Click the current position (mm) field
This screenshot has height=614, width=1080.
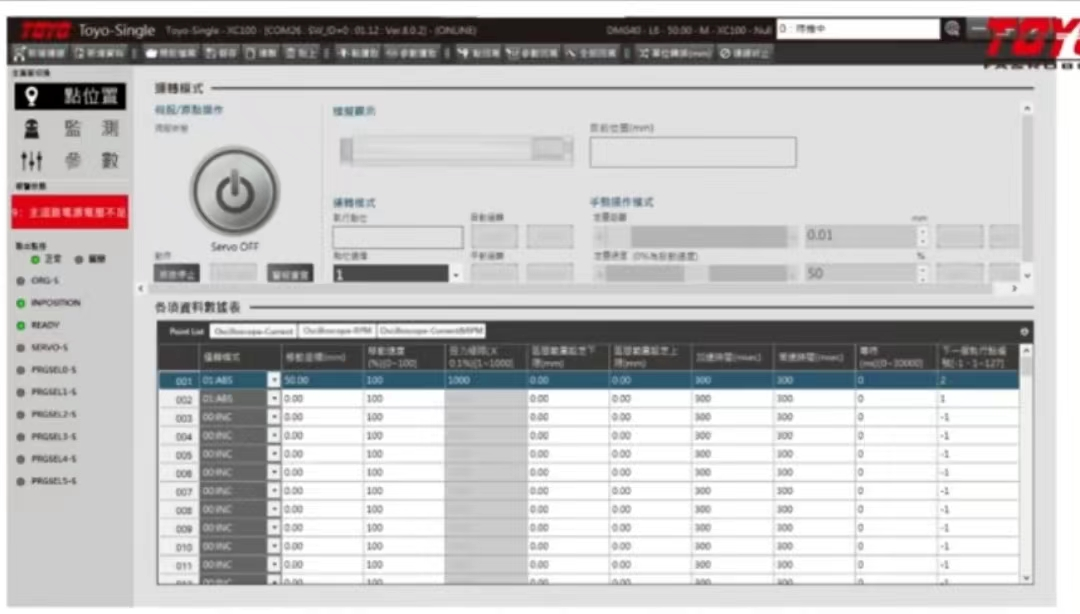pyautogui.click(x=692, y=153)
